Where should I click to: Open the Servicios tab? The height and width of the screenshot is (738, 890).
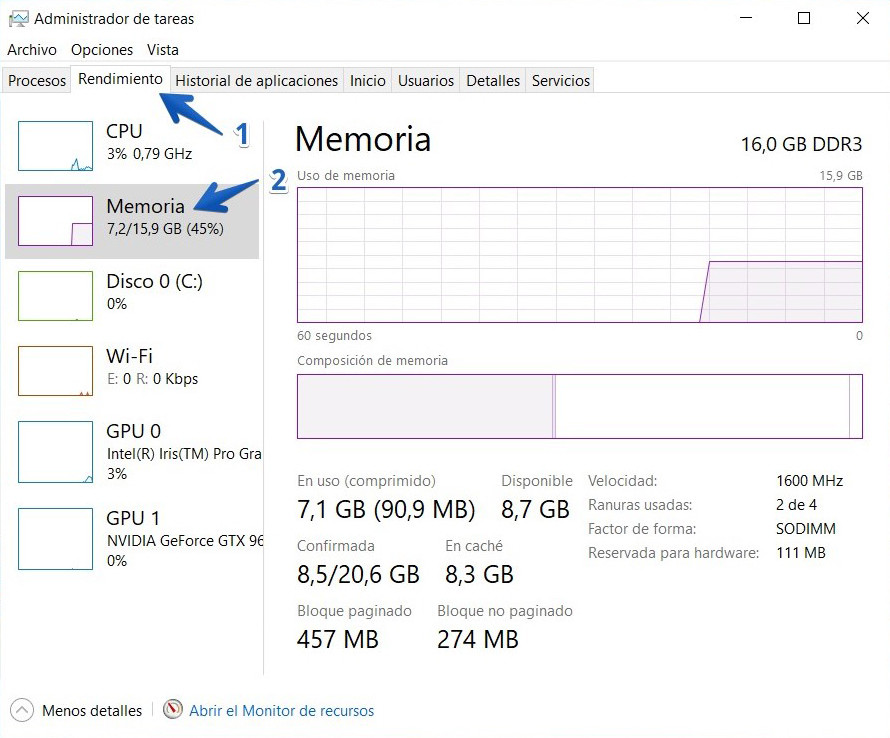tap(560, 80)
